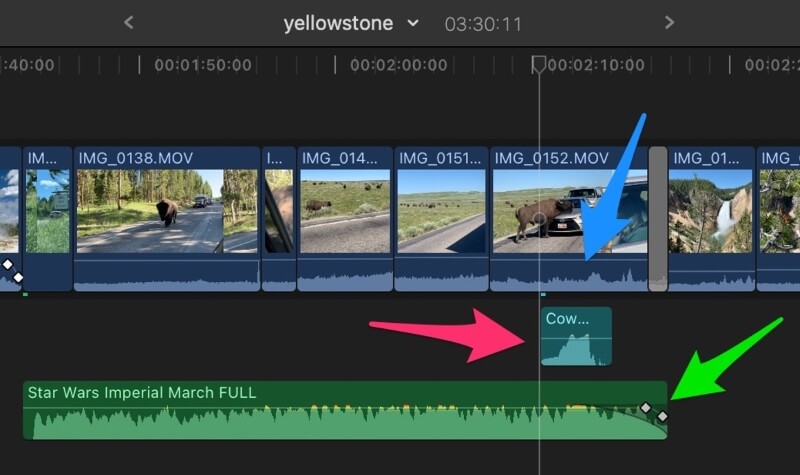Select the IMG_0152.MOV bison clip
This screenshot has height=475, width=800.
pos(568,219)
